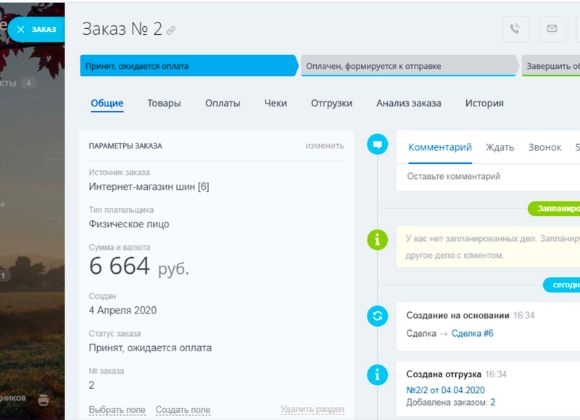Click 'Выбрать поле' link

(117, 410)
